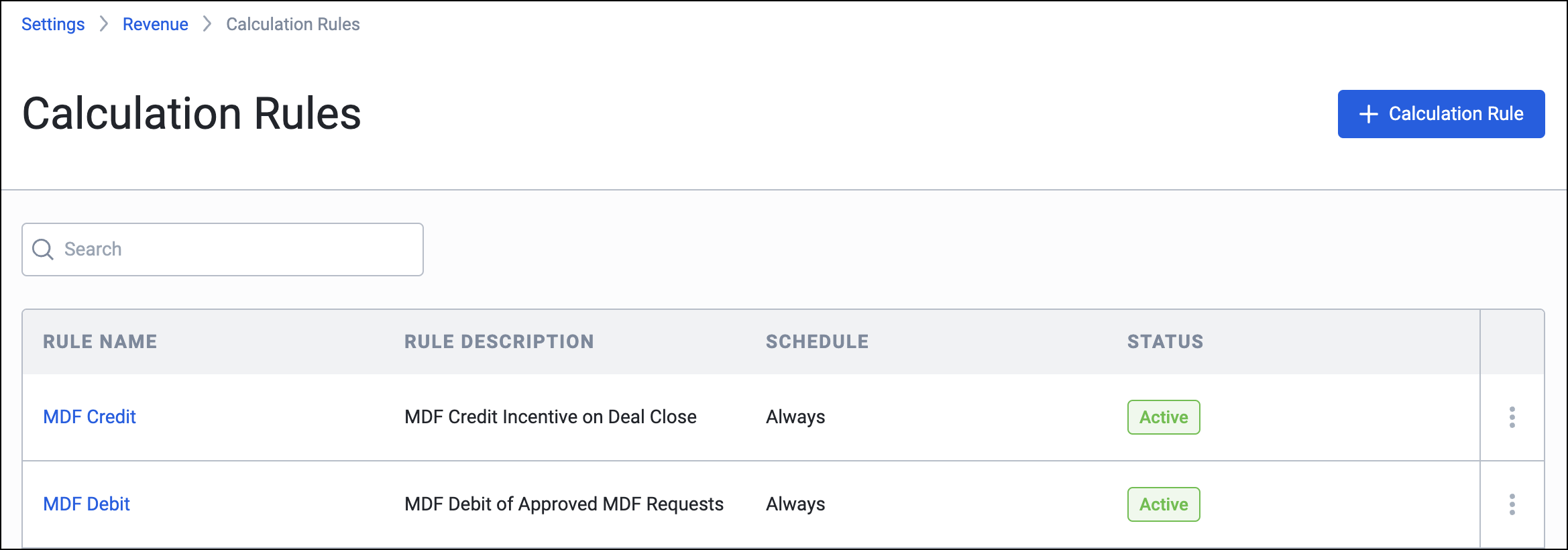Sort by the Rule Description column header
1568x550 pixels.
(x=499, y=341)
